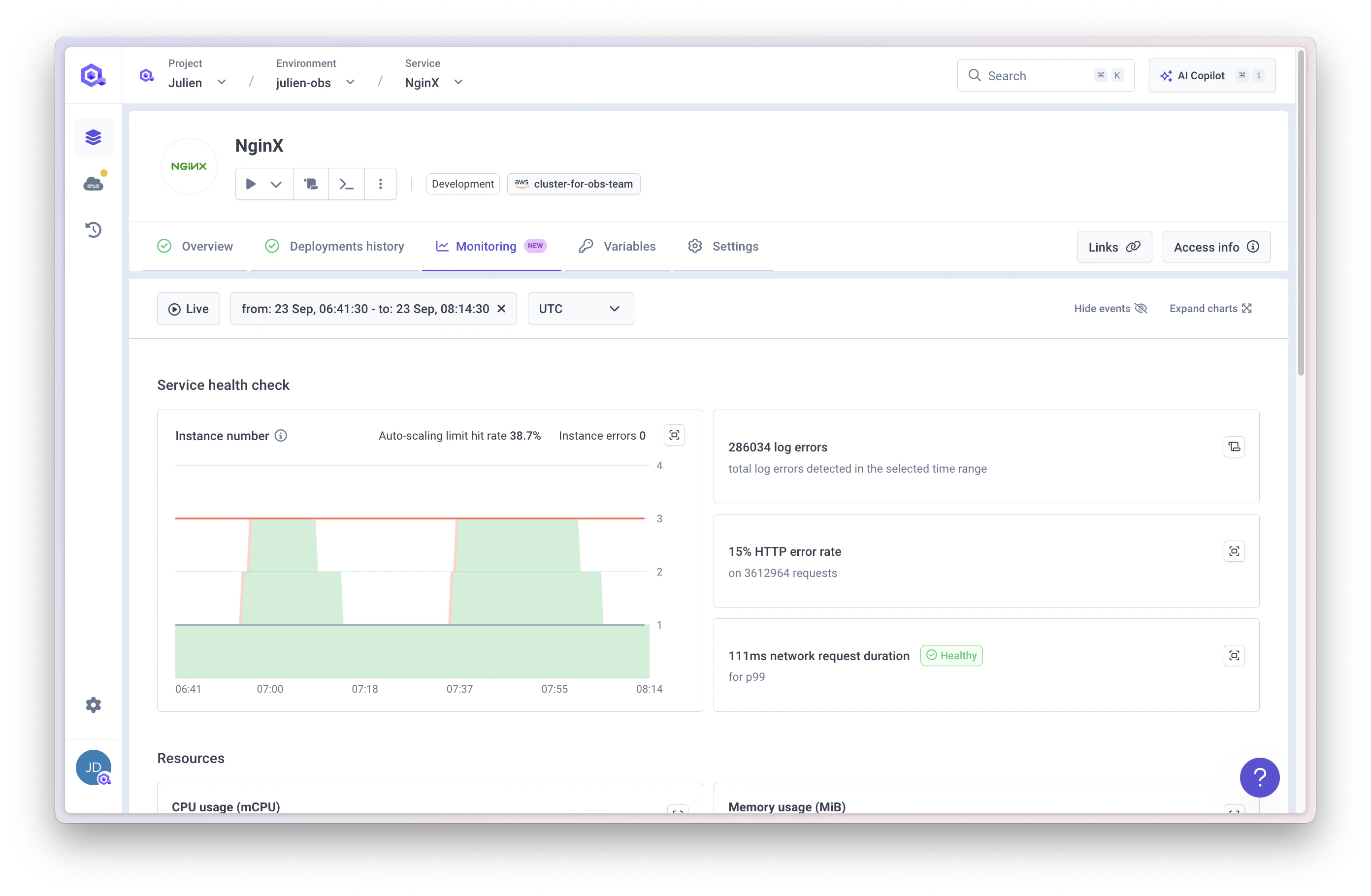Open the UTC timezone dropdown
The width and height of the screenshot is (1371, 896).
[x=580, y=309]
